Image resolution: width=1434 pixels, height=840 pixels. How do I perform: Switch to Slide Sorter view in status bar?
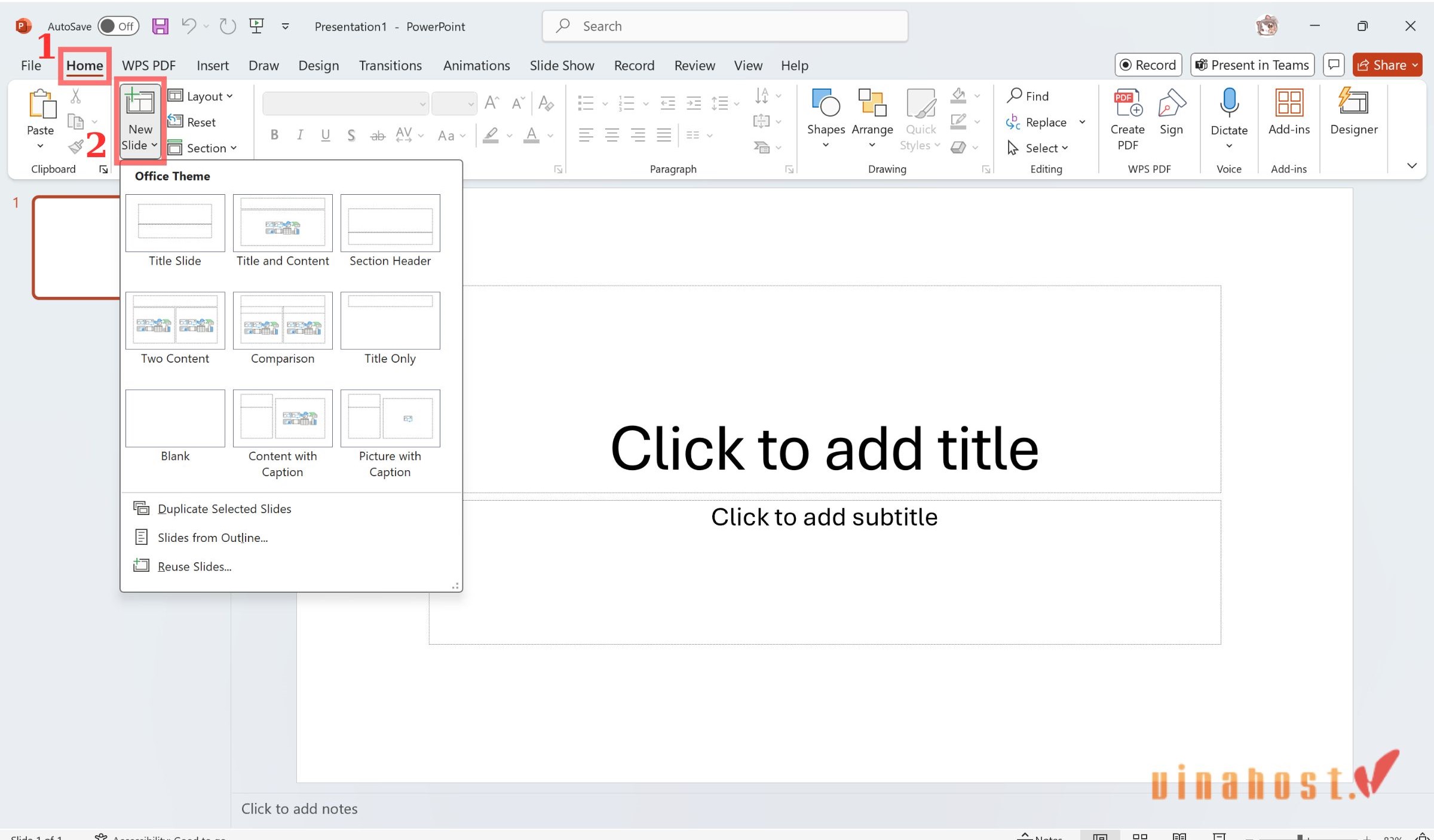point(1139,836)
